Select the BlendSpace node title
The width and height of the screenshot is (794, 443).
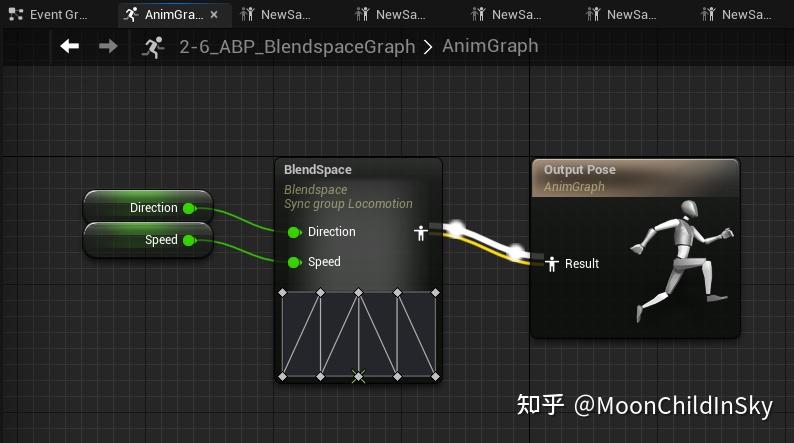click(x=317, y=170)
